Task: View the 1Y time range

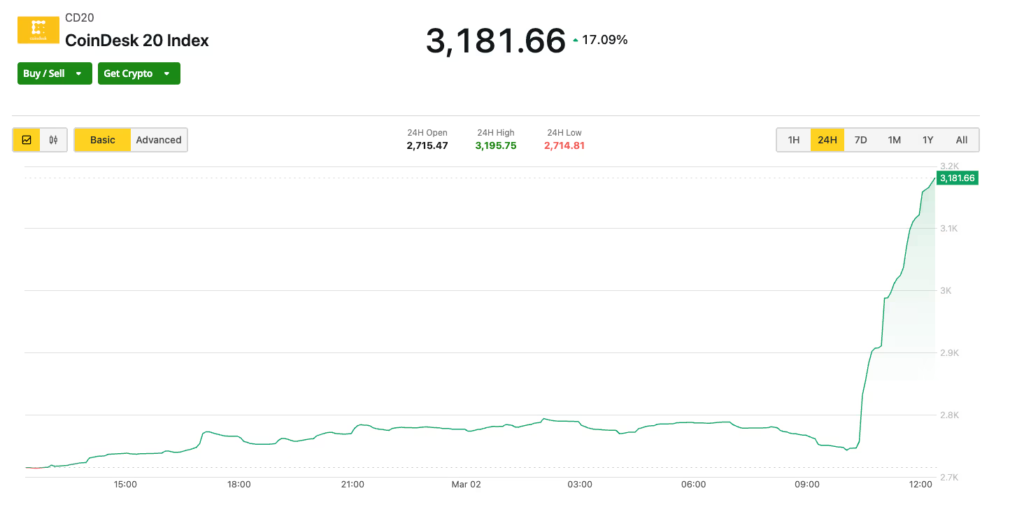Action: point(928,140)
